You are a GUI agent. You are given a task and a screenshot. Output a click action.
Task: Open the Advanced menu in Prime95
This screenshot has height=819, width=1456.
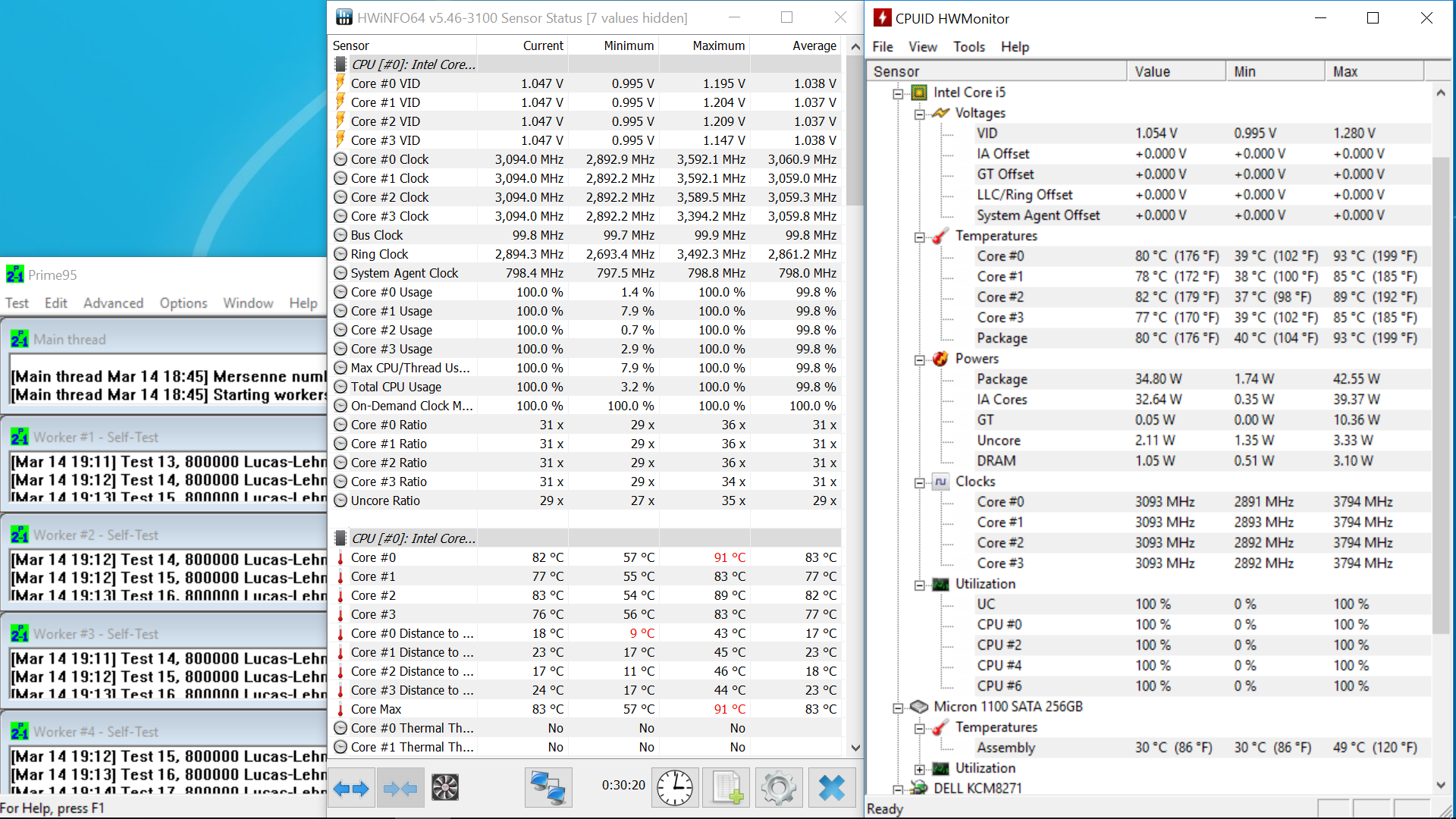[x=113, y=303]
